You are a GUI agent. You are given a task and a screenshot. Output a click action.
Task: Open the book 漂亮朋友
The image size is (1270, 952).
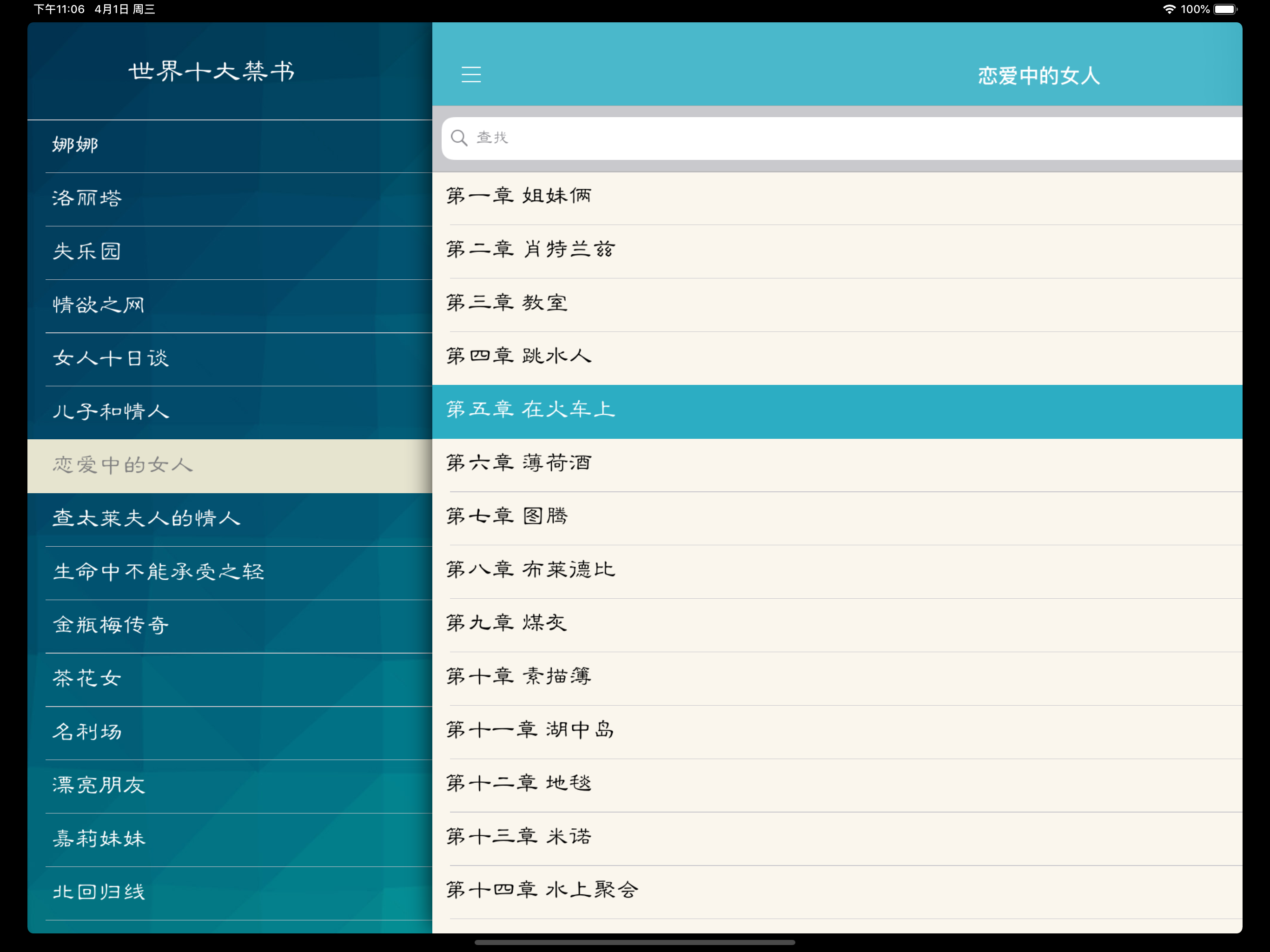(x=230, y=787)
